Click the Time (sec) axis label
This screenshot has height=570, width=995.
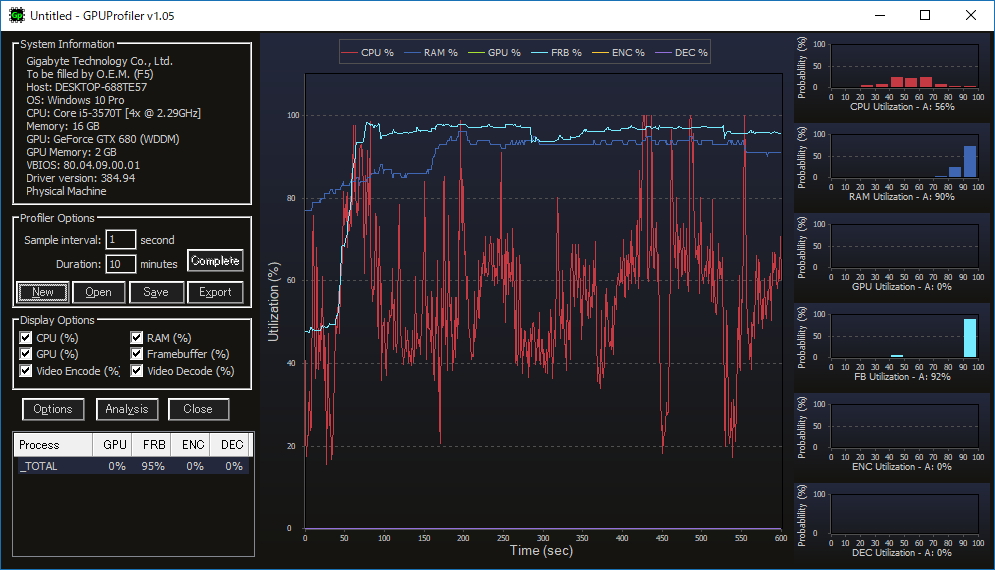[541, 550]
